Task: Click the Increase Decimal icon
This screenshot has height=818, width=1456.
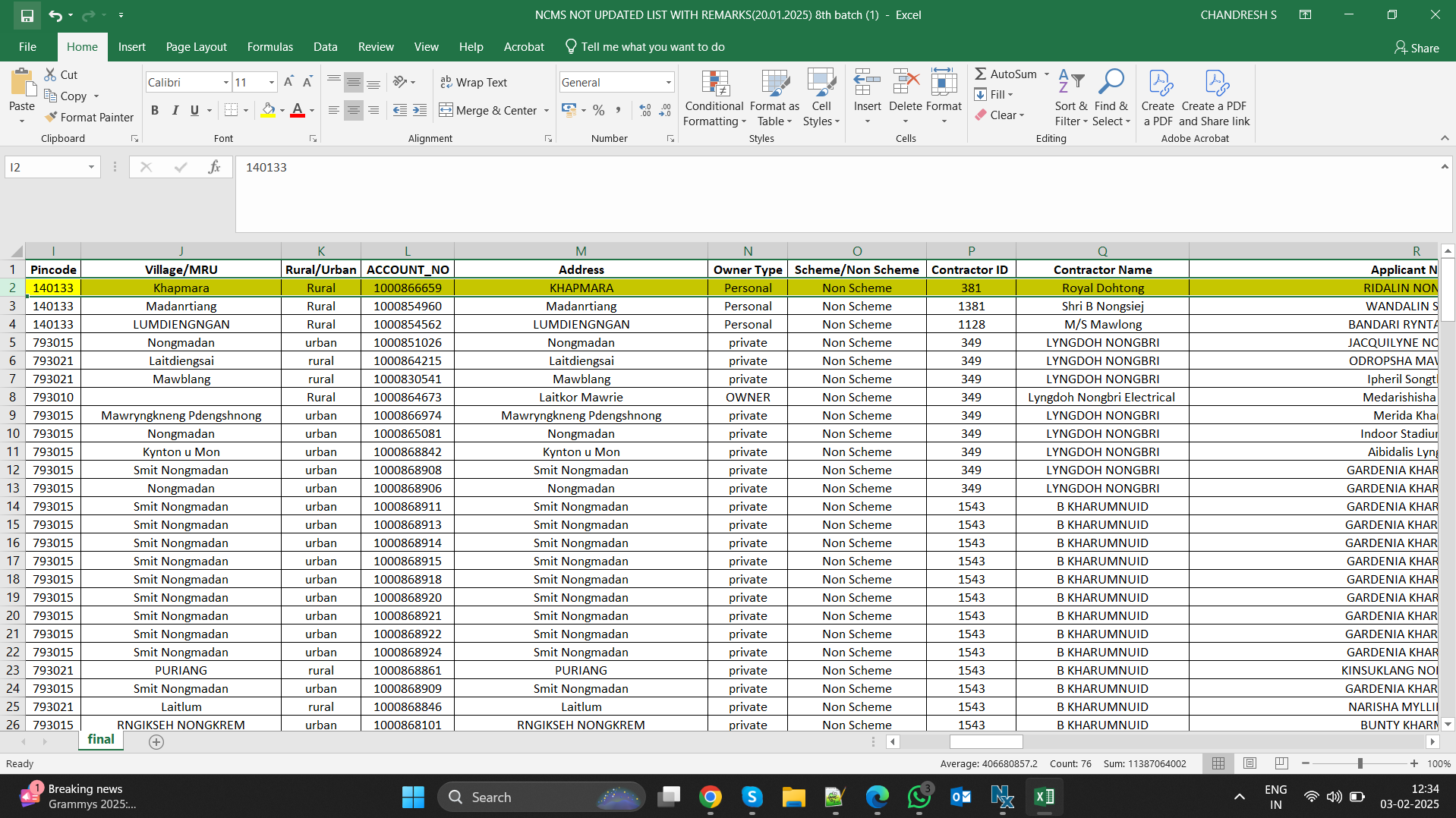Action: (x=645, y=111)
